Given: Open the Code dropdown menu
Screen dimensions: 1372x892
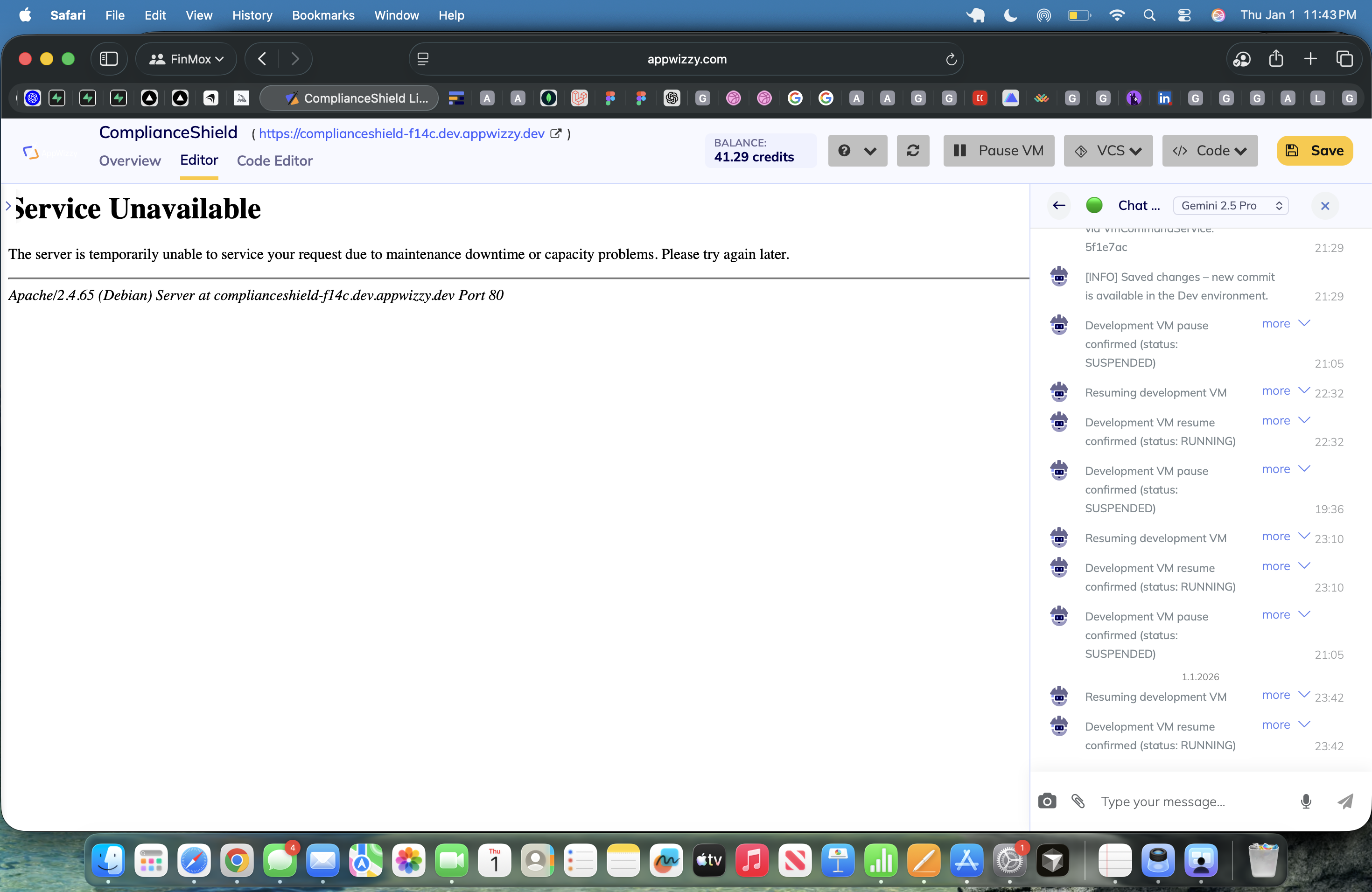Looking at the screenshot, I should click(1210, 150).
